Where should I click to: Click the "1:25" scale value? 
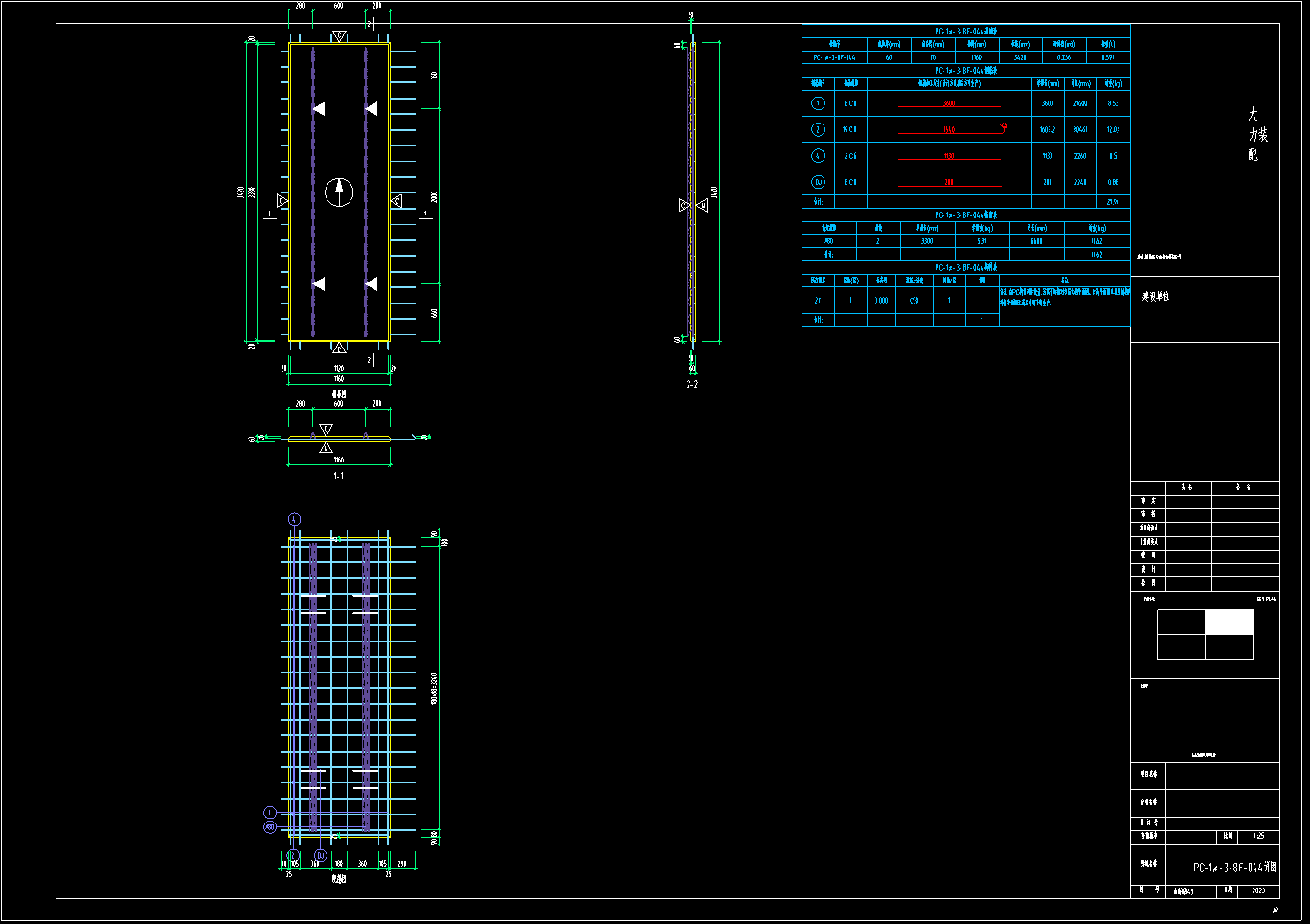point(1258,836)
